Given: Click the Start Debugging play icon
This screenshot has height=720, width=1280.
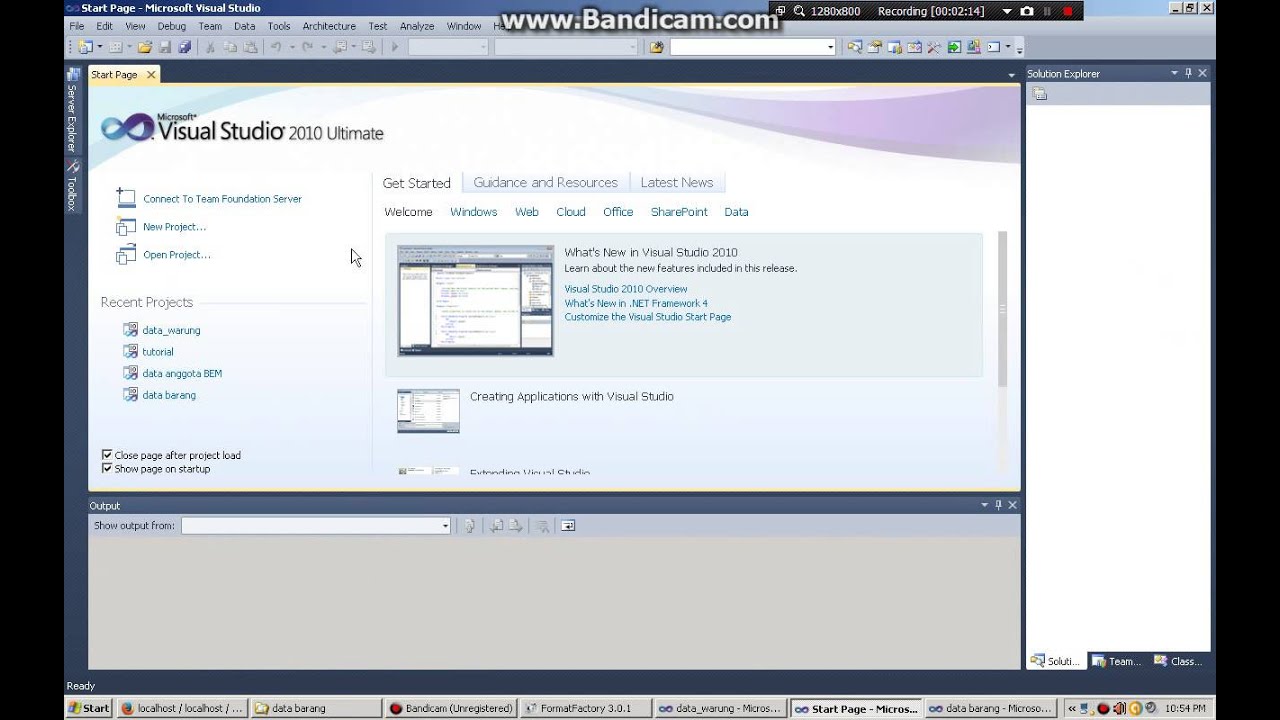Looking at the screenshot, I should click(395, 47).
